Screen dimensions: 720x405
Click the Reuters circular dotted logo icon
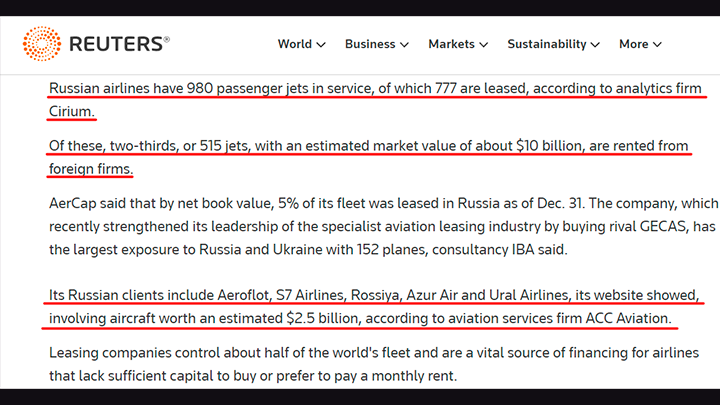tap(42, 44)
